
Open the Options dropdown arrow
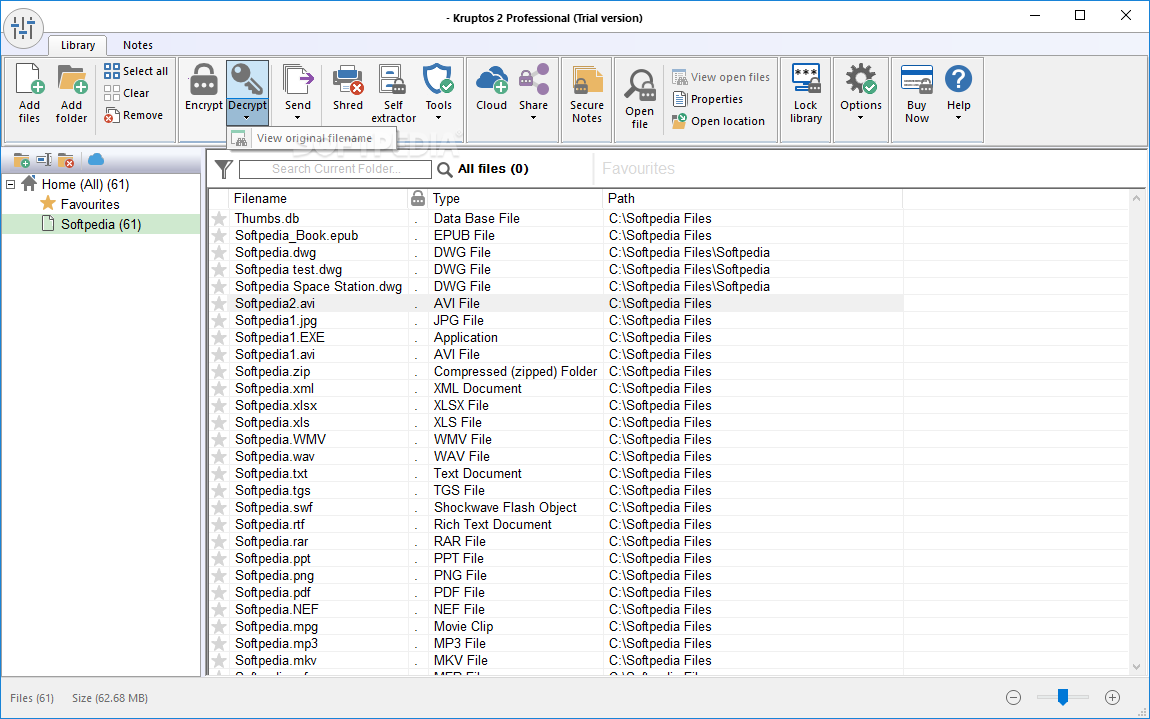tap(860, 118)
